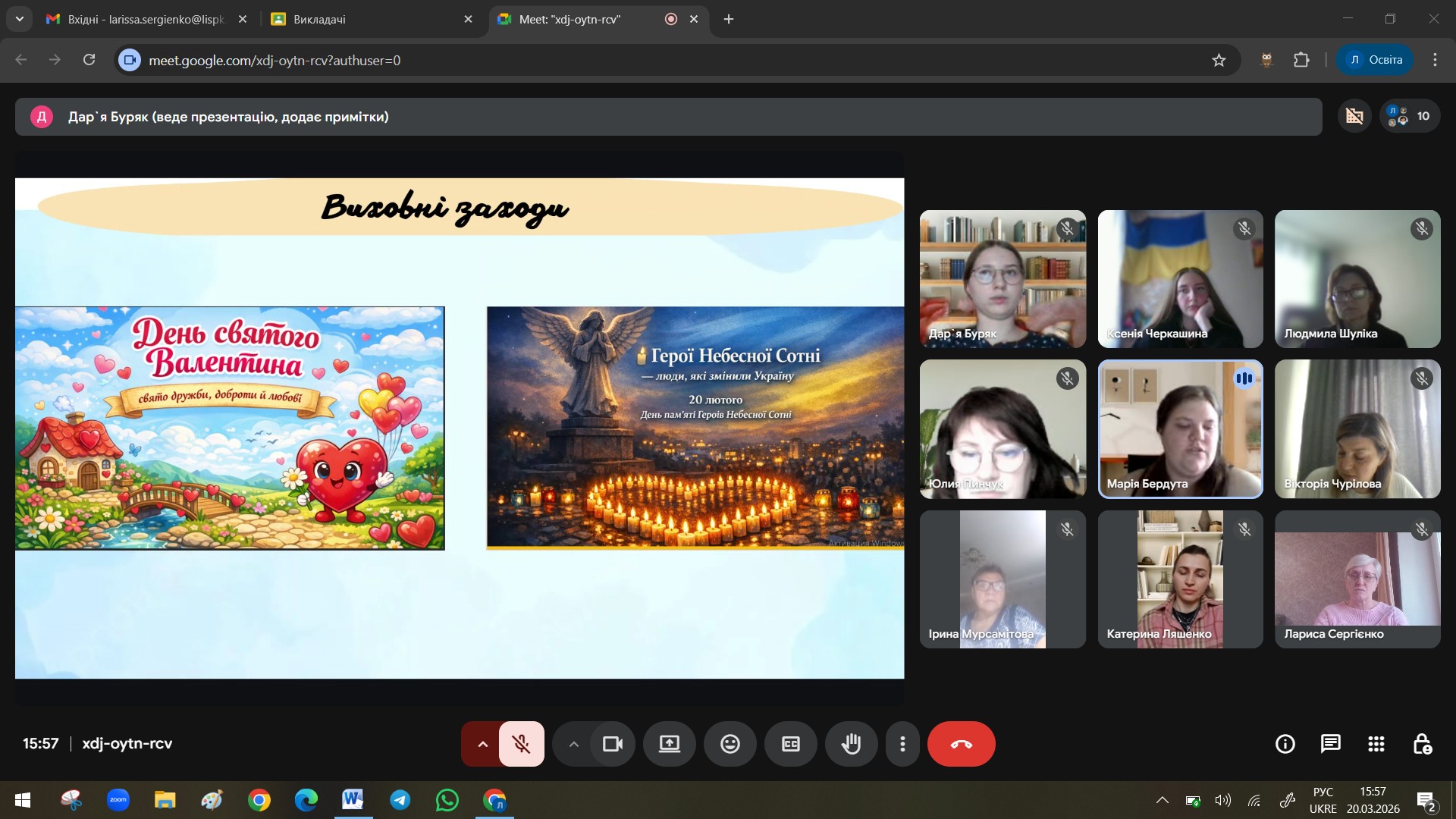Screen dimensions: 1456x819
Task: Unmute the microphone button
Action: [521, 744]
